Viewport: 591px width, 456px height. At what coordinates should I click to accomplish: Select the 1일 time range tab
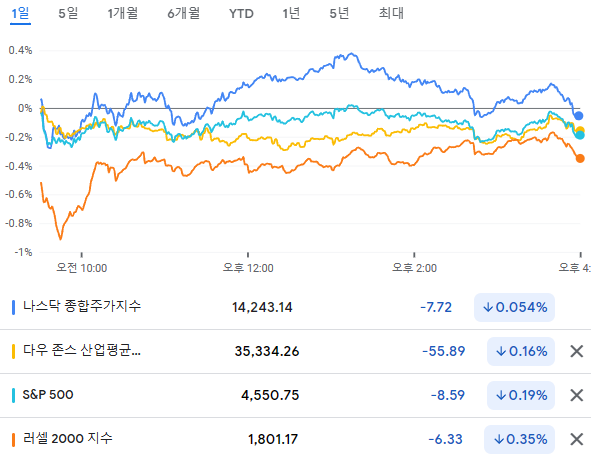pos(20,14)
